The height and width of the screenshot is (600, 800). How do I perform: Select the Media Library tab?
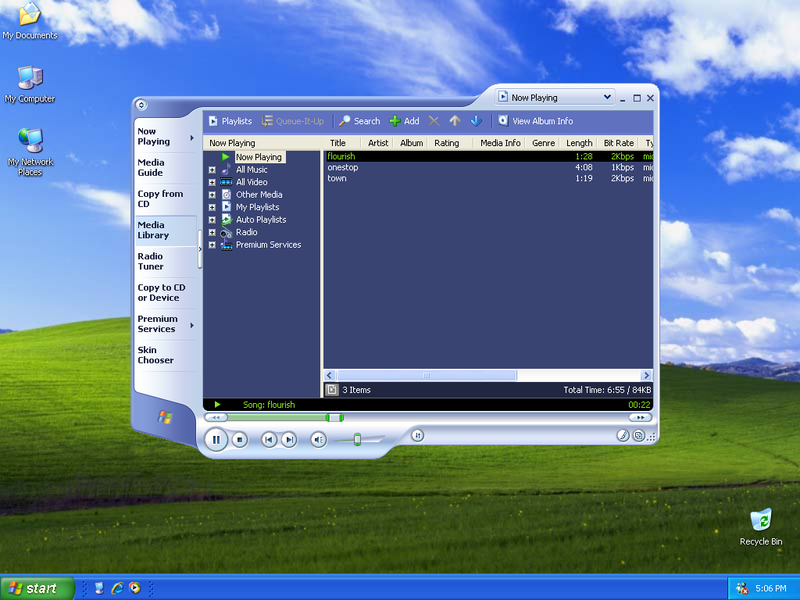coord(166,230)
